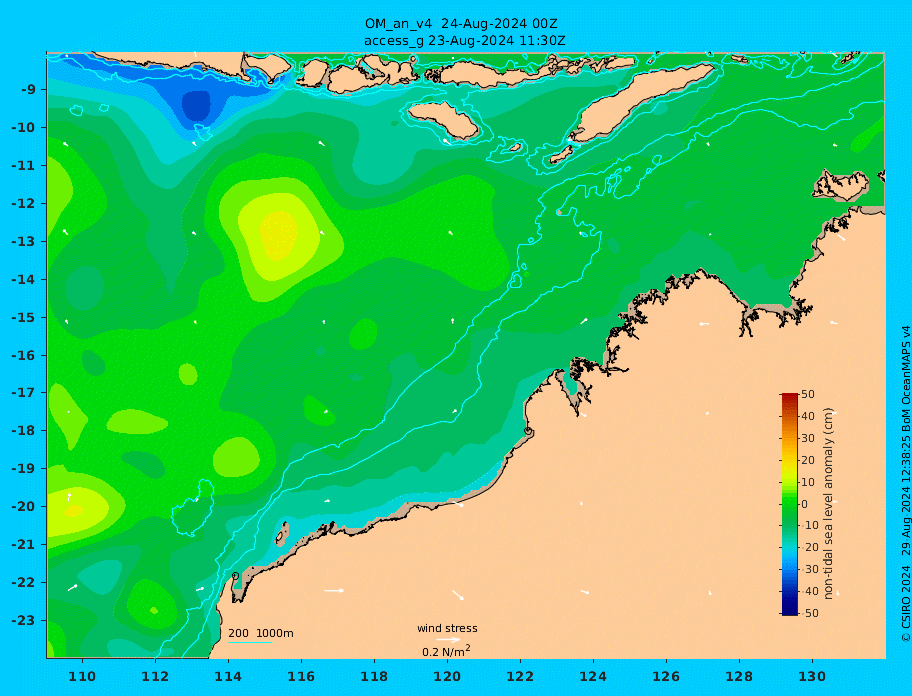This screenshot has width=912, height=696.
Task: Click the latitude axis label "-15"
Action: pyautogui.click(x=23, y=317)
